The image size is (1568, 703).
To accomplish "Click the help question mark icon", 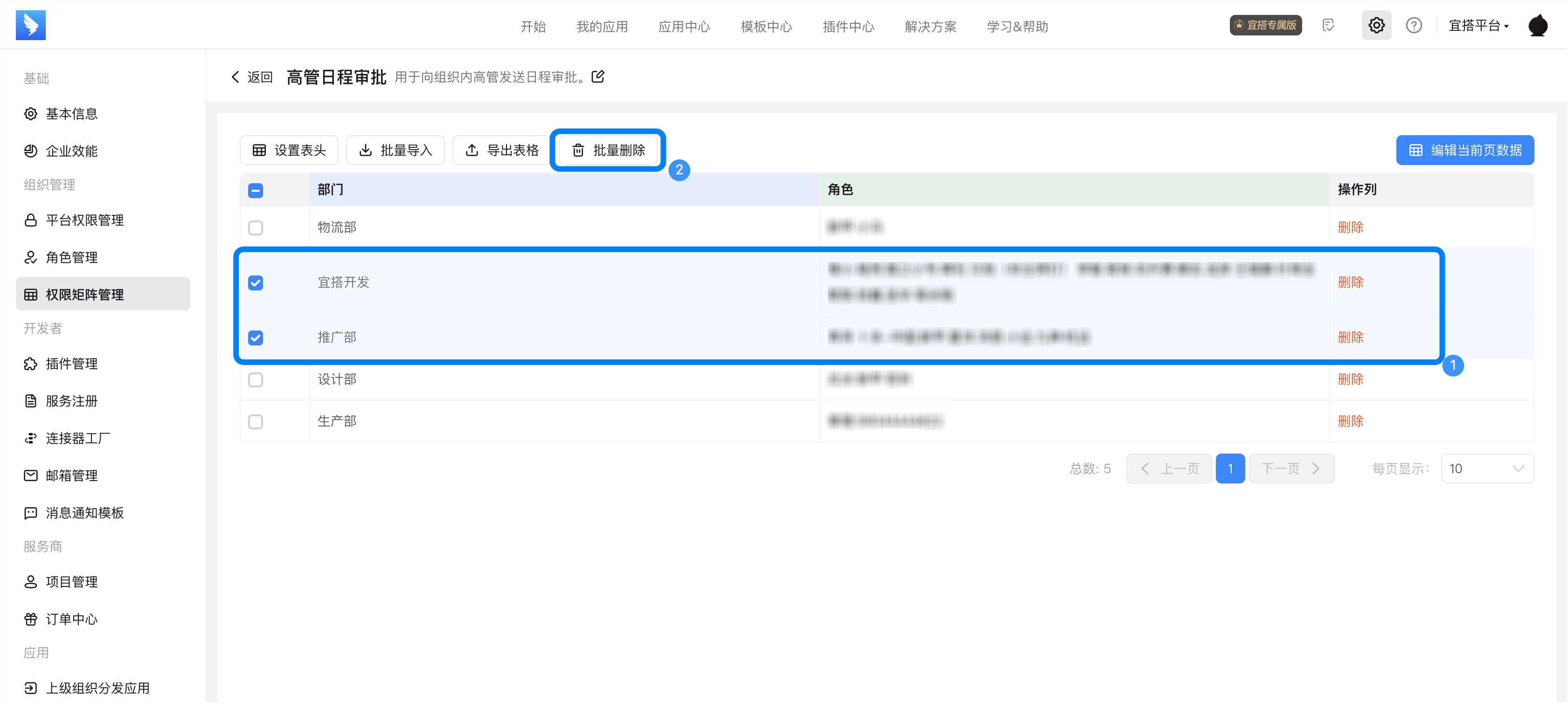I will click(1413, 26).
